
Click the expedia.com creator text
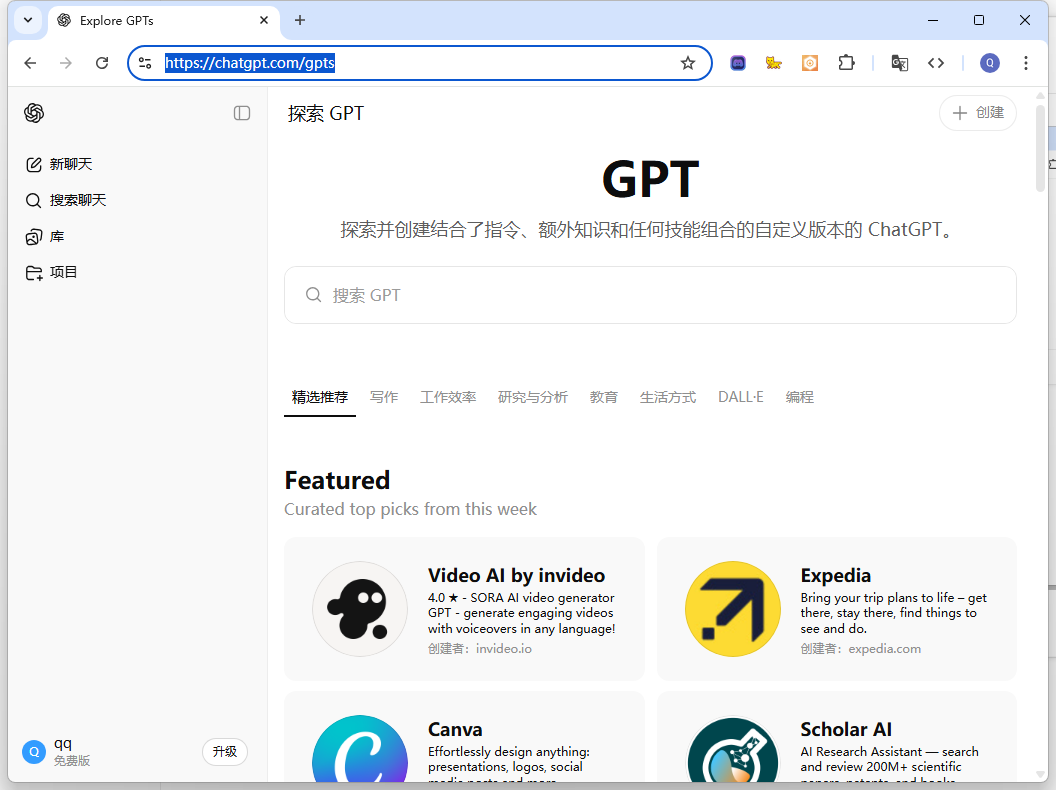(884, 649)
